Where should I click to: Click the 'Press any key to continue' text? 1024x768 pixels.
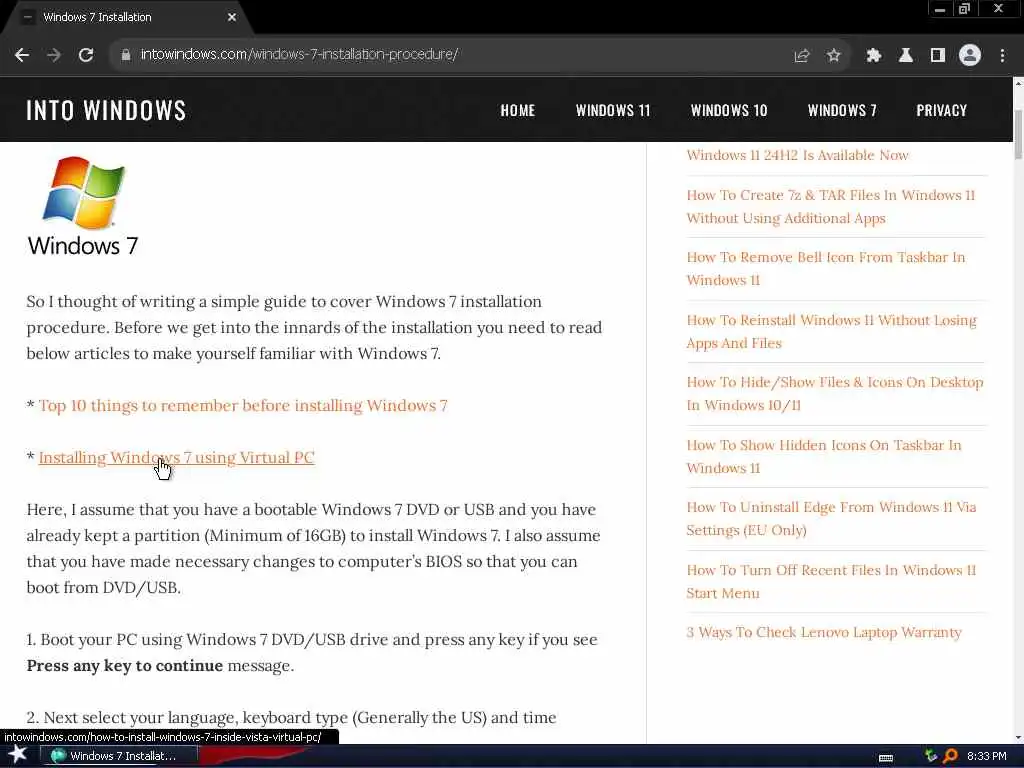(125, 665)
